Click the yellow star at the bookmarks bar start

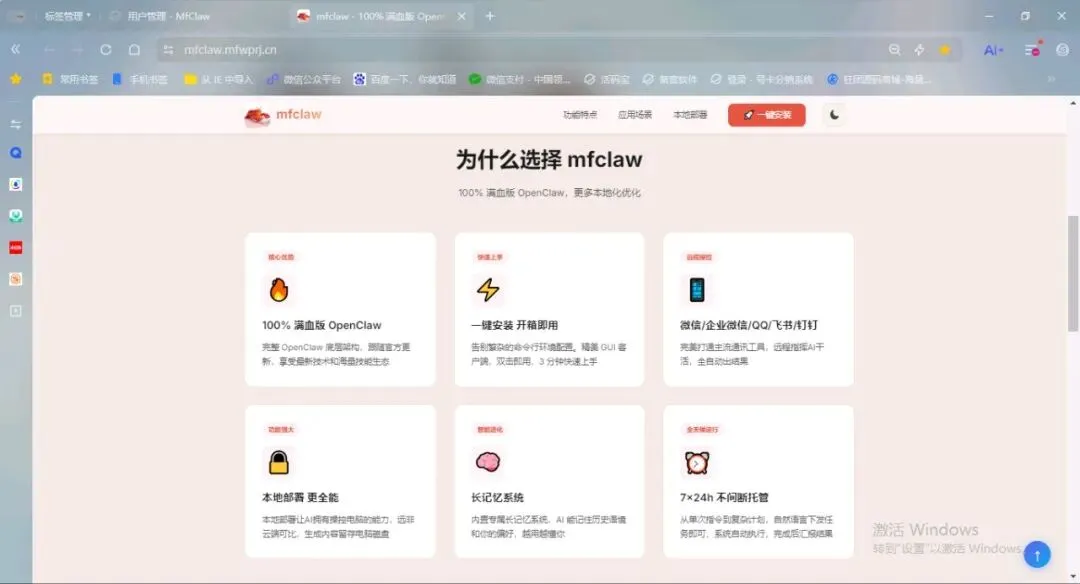coord(15,79)
